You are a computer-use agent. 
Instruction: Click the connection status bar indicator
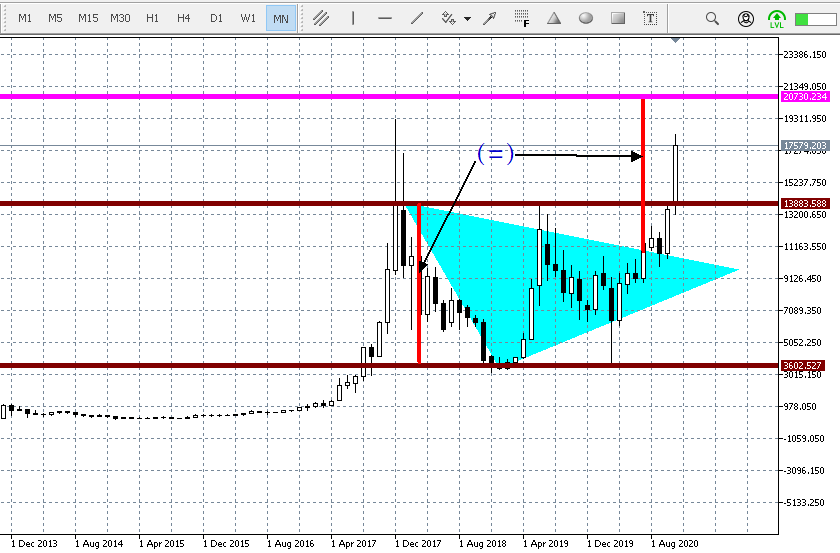click(815, 19)
